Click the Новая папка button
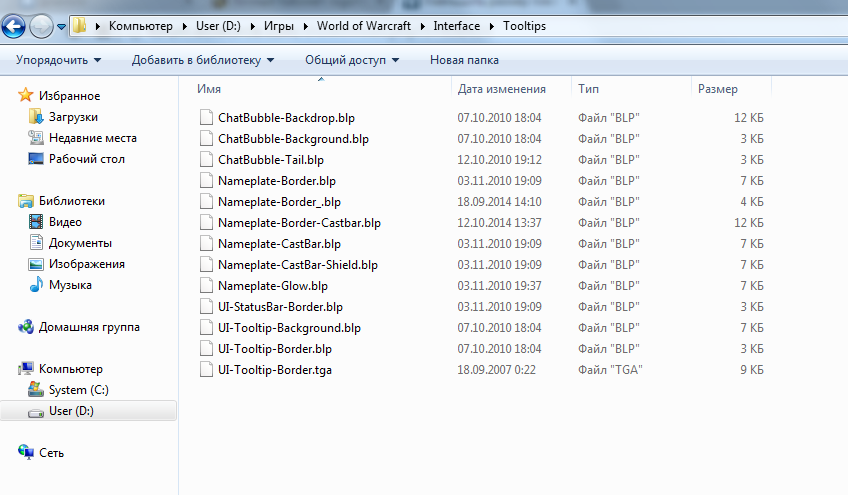 [x=464, y=60]
